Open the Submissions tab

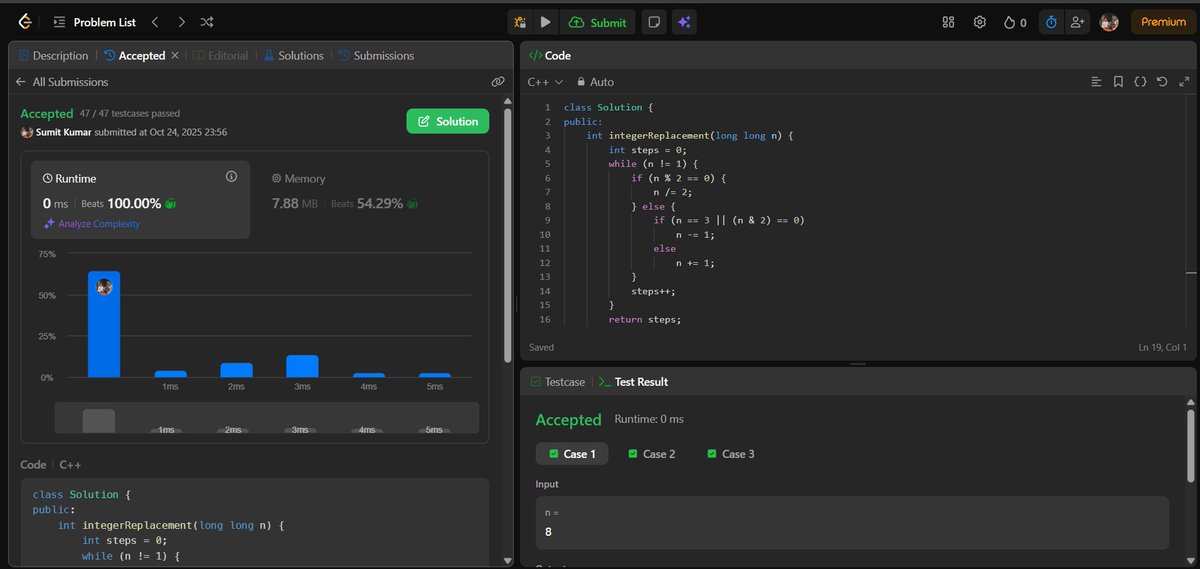pos(376,56)
